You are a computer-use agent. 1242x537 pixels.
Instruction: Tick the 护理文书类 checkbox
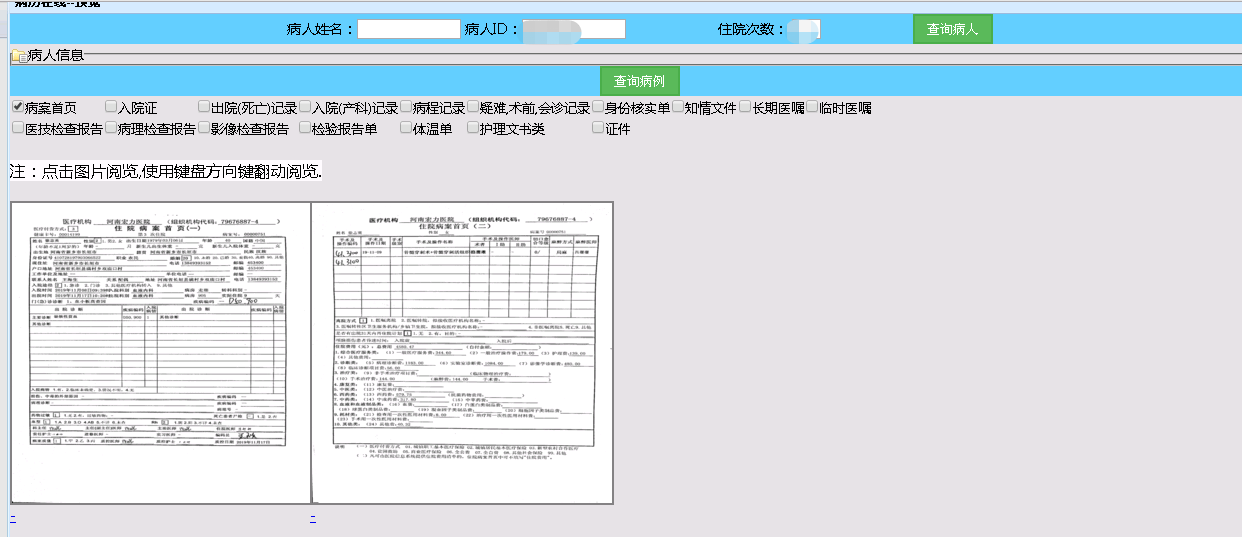(x=473, y=128)
